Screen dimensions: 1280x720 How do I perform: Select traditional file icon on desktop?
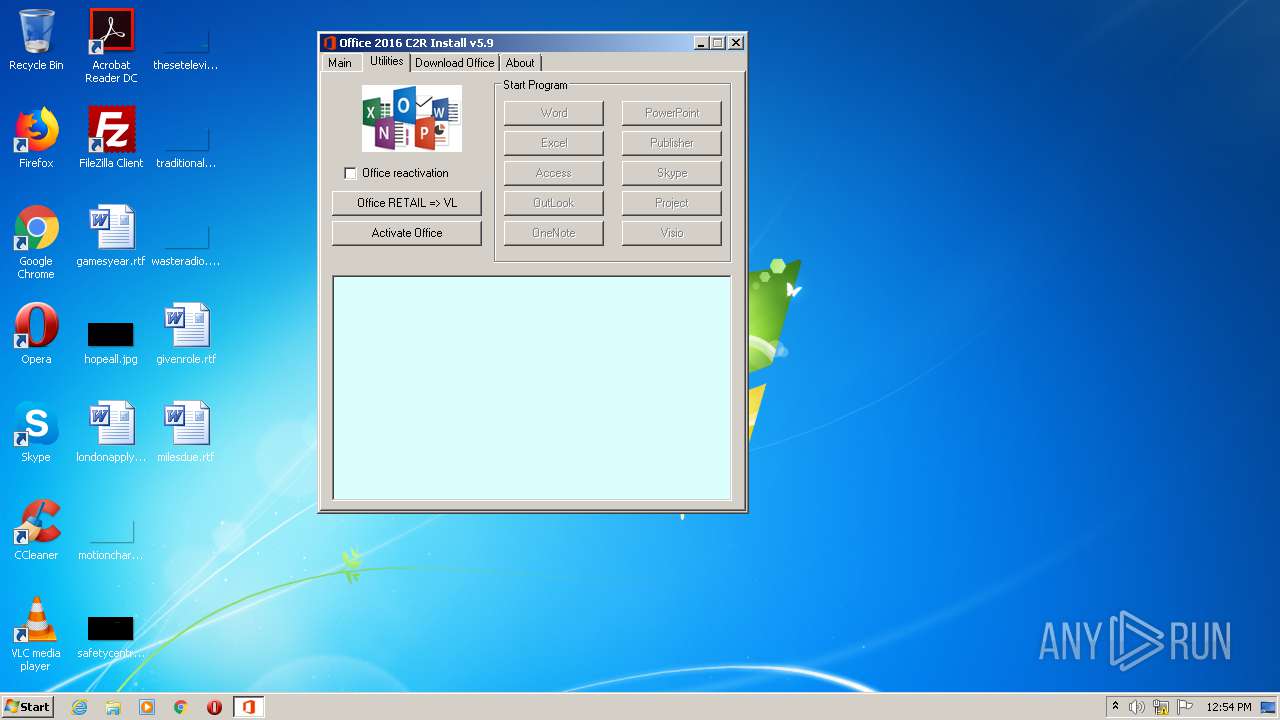pos(186,146)
